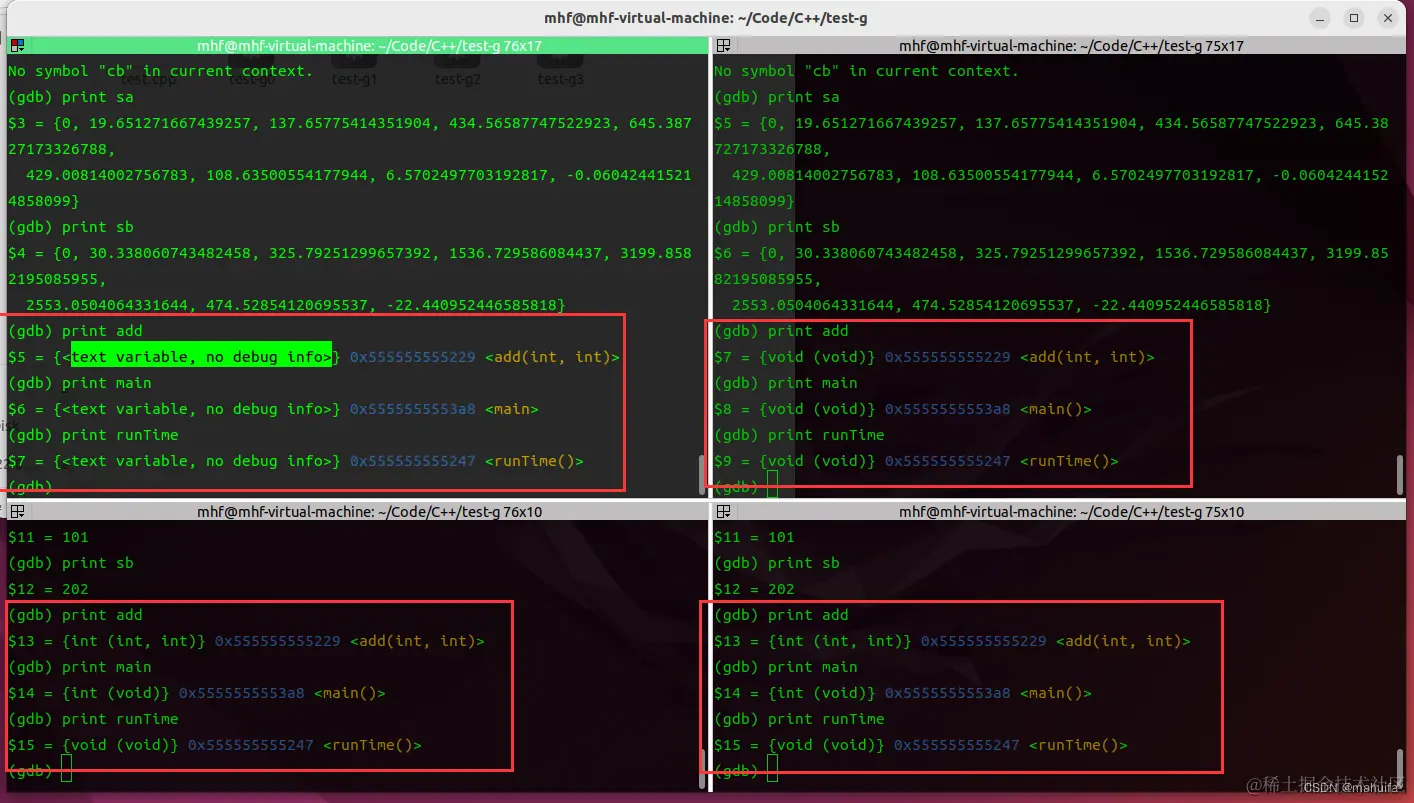1414x803 pixels.
Task: Grab the scrollbar thumb in the 76x10 pane
Action: click(700, 768)
